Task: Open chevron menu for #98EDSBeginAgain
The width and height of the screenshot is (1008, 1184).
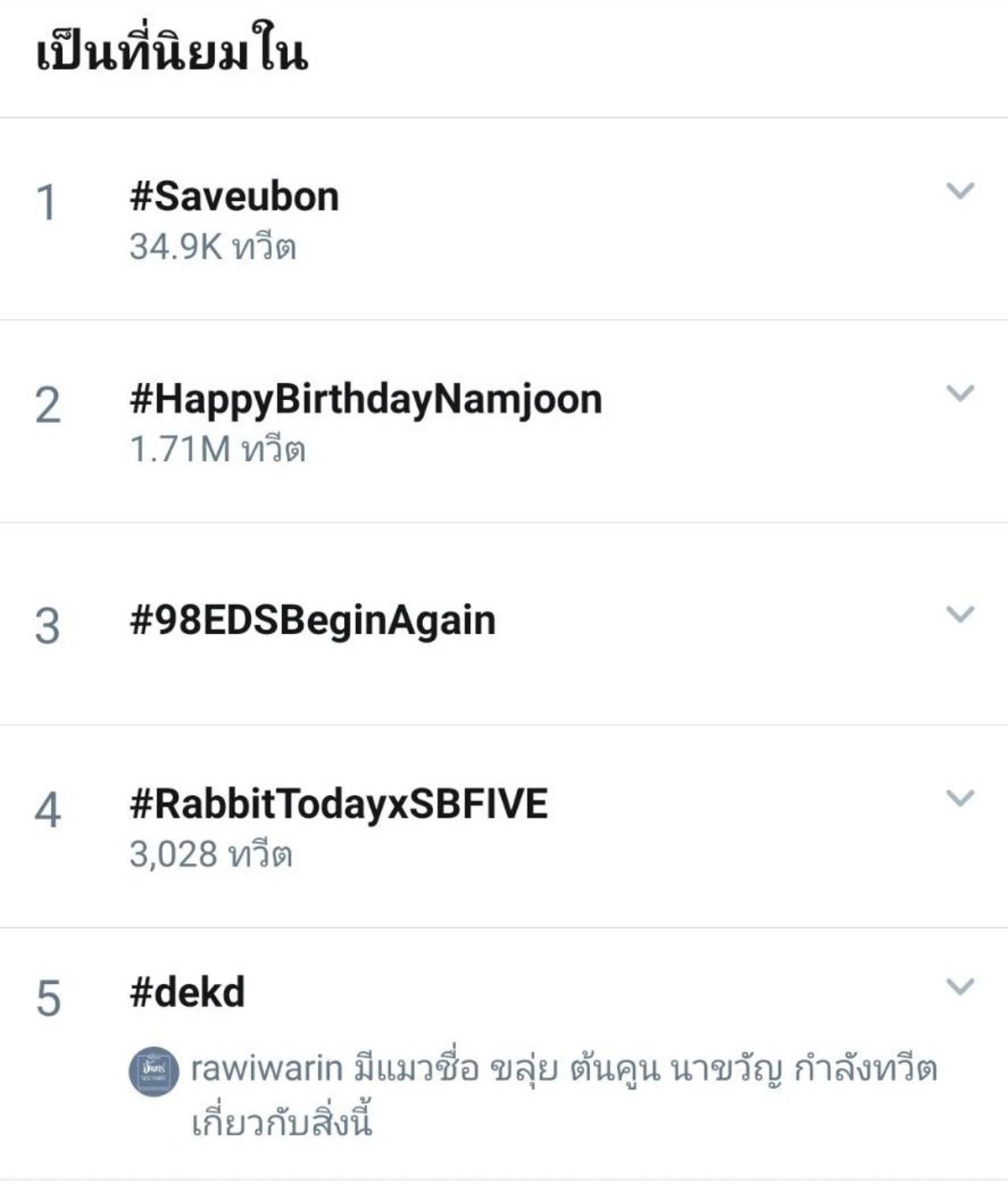Action: pos(959,614)
